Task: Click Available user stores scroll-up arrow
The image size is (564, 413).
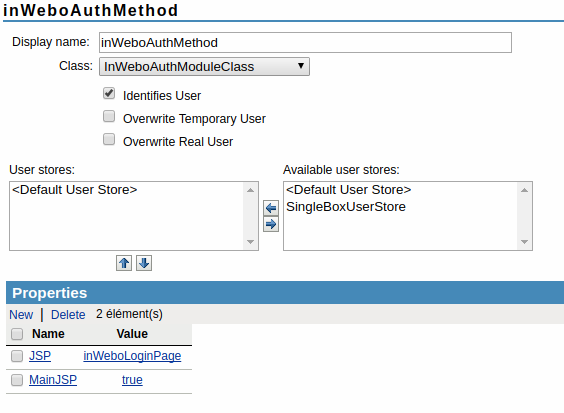Action: [x=524, y=190]
